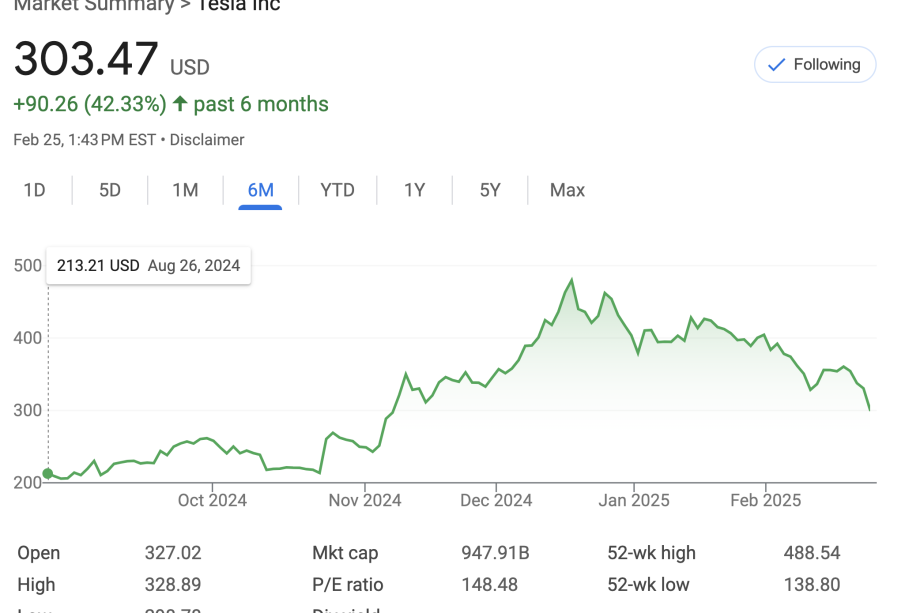Click the 300 y-axis label
This screenshot has width=905, height=613.
28,410
